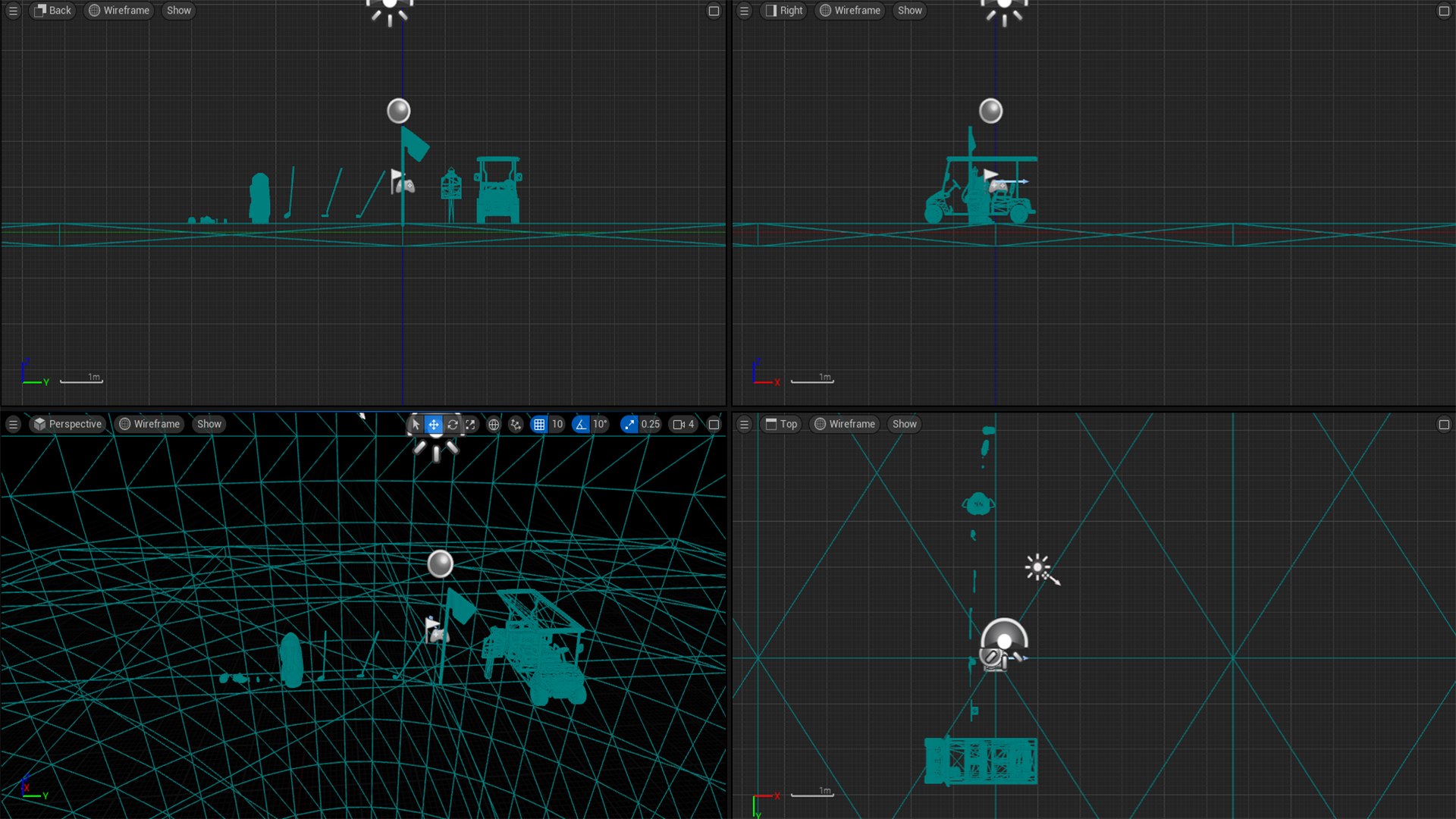Open Perspective viewport hamburger options menu
This screenshot has width=1456, height=819.
click(13, 425)
